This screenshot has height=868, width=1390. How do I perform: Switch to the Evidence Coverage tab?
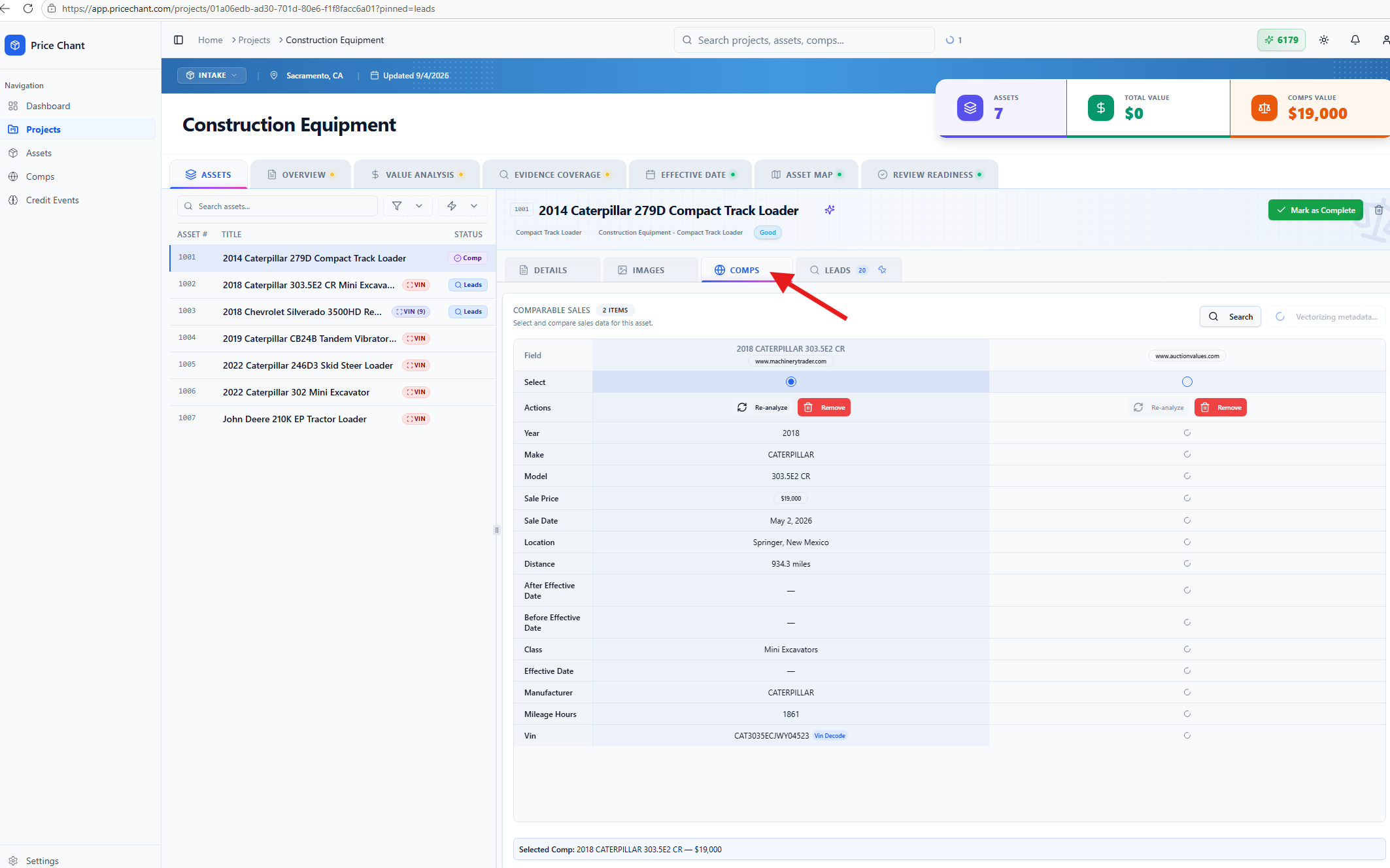point(555,175)
